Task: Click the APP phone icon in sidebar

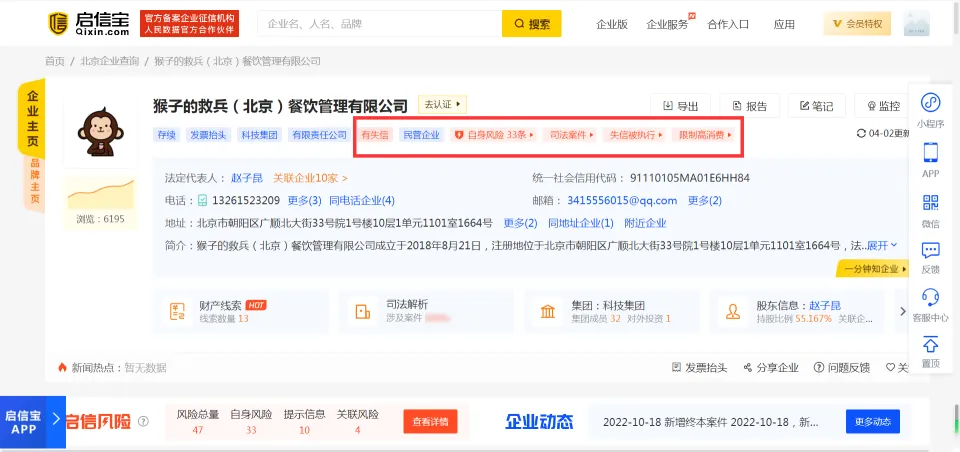Action: [930, 152]
